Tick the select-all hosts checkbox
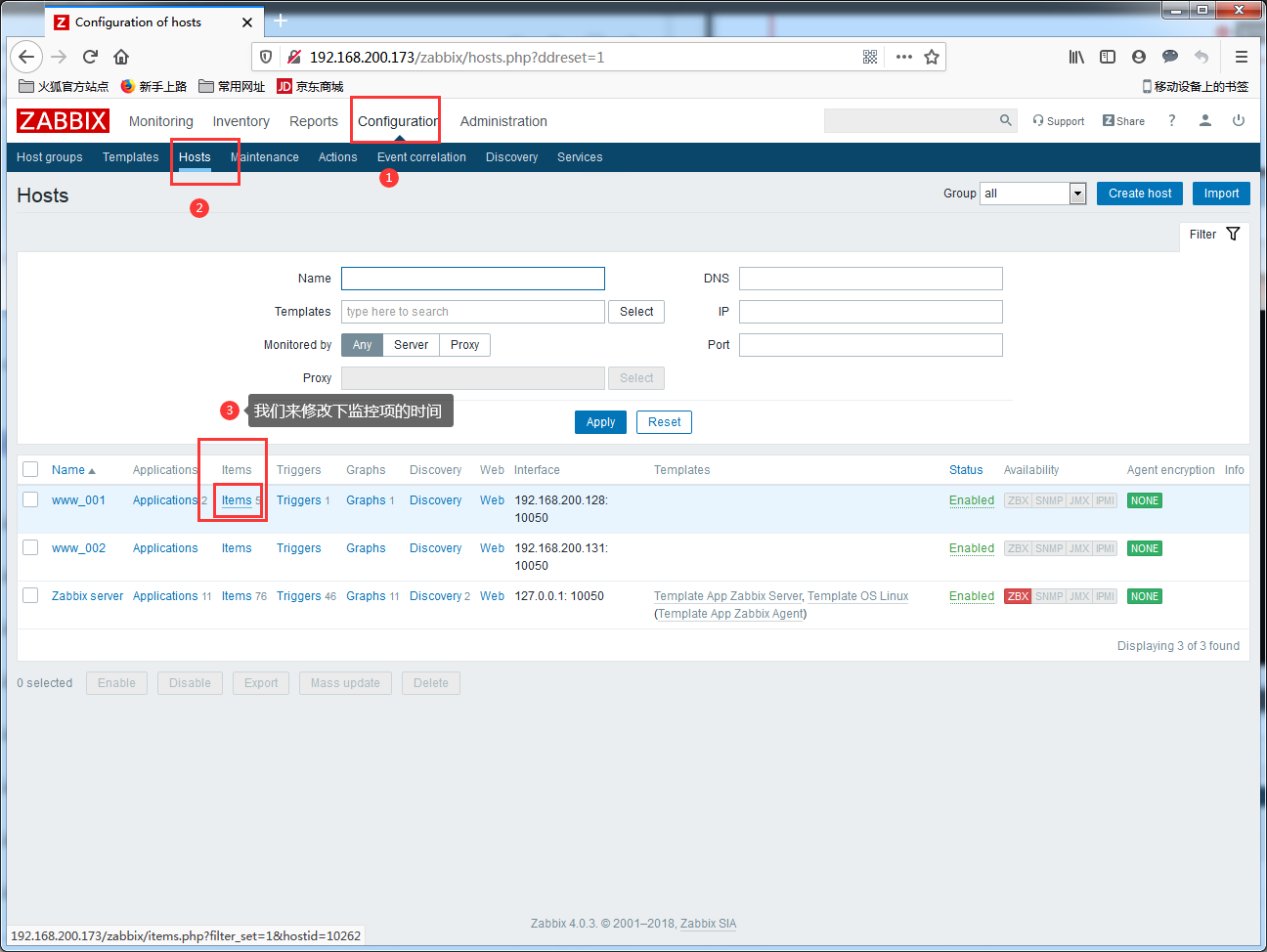This screenshot has height=952, width=1267. point(30,469)
